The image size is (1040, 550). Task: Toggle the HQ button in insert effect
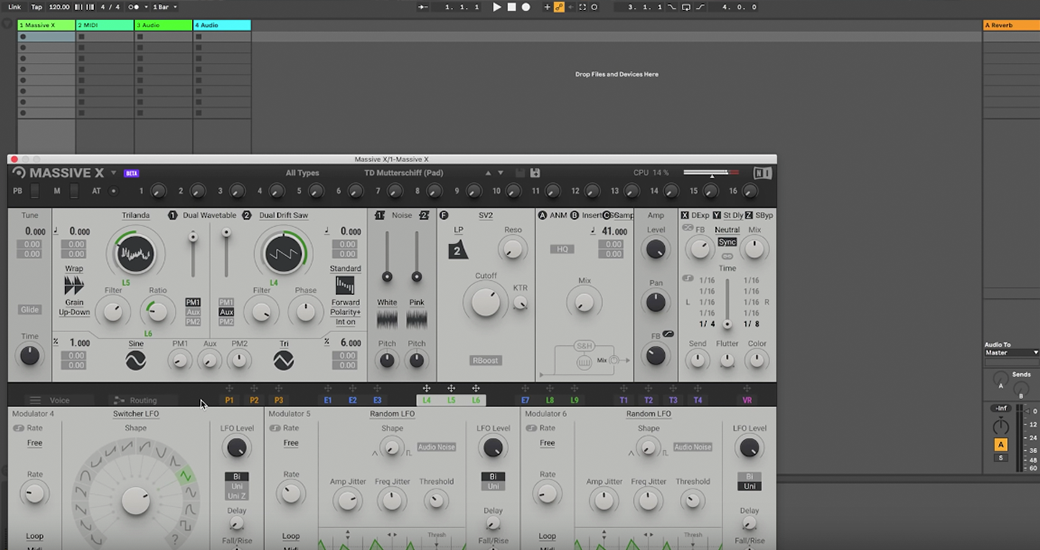(562, 249)
